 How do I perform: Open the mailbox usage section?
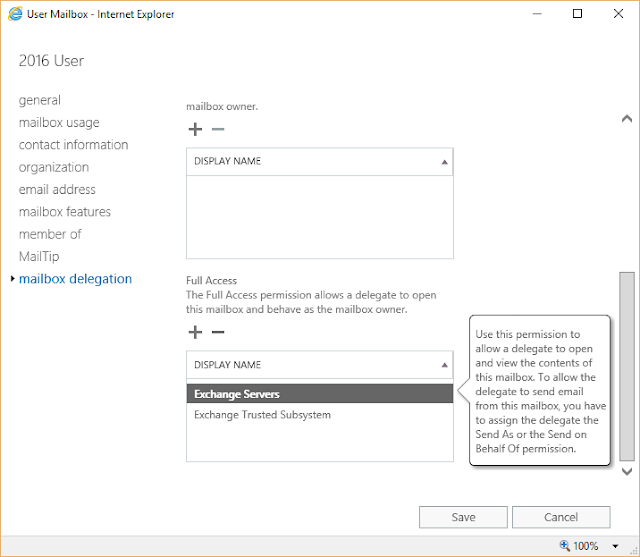point(59,122)
